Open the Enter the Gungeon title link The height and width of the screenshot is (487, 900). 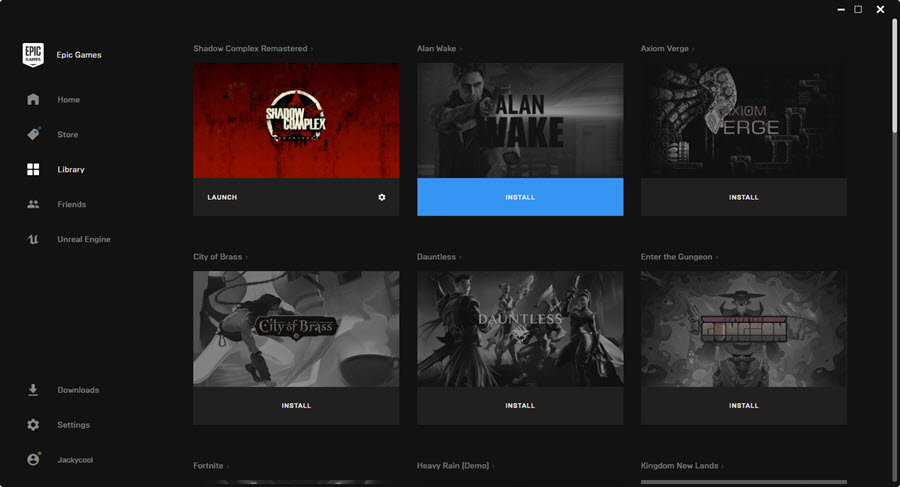(676, 257)
